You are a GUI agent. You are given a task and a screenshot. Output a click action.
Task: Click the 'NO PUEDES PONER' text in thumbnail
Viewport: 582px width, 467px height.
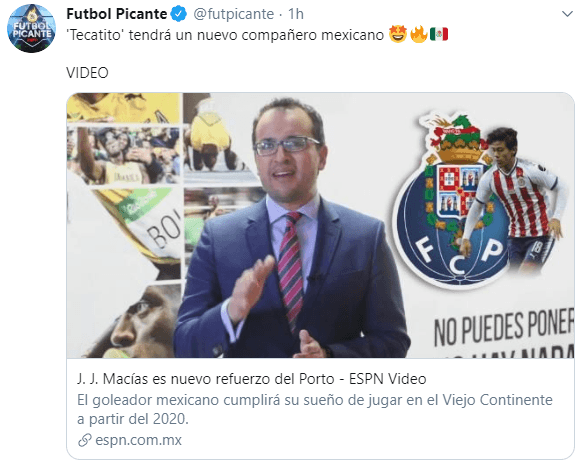[504, 326]
